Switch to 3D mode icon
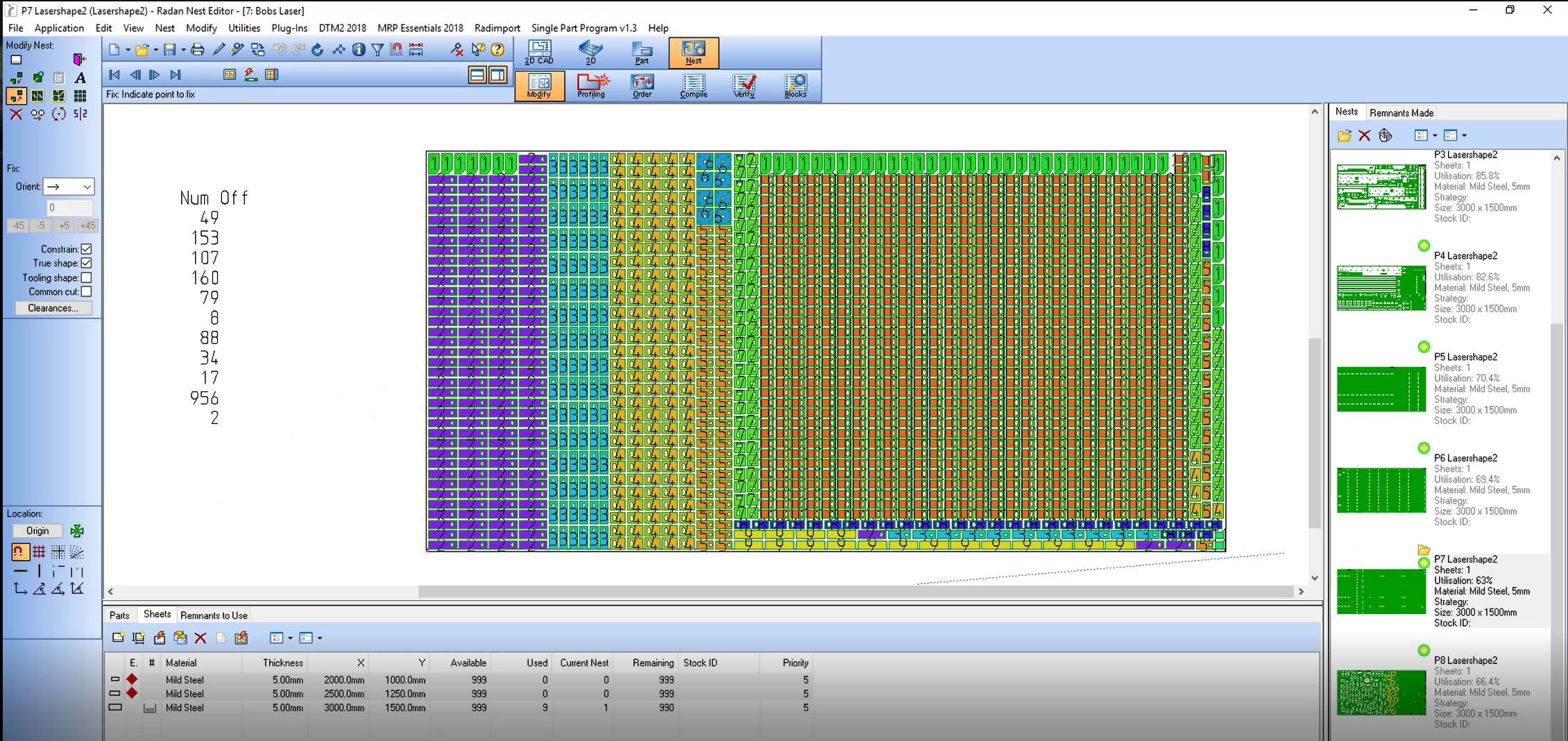 tap(590, 52)
